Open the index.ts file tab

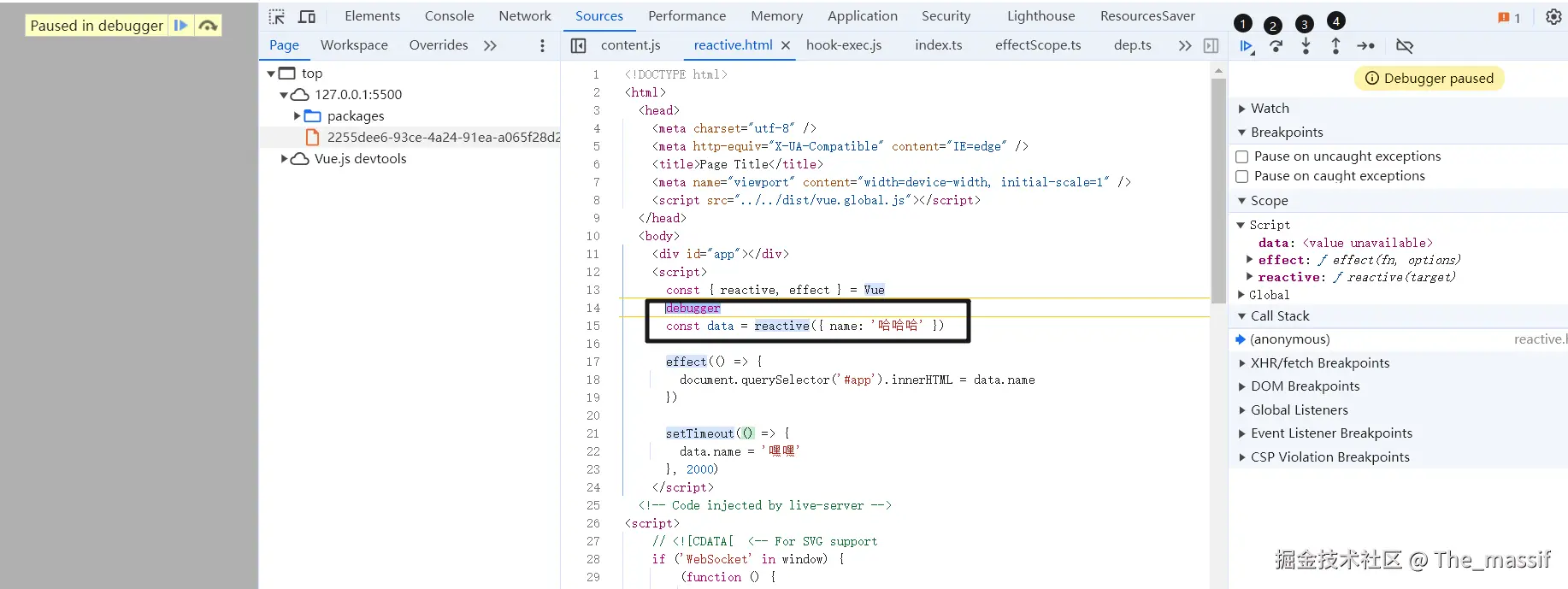tap(939, 45)
